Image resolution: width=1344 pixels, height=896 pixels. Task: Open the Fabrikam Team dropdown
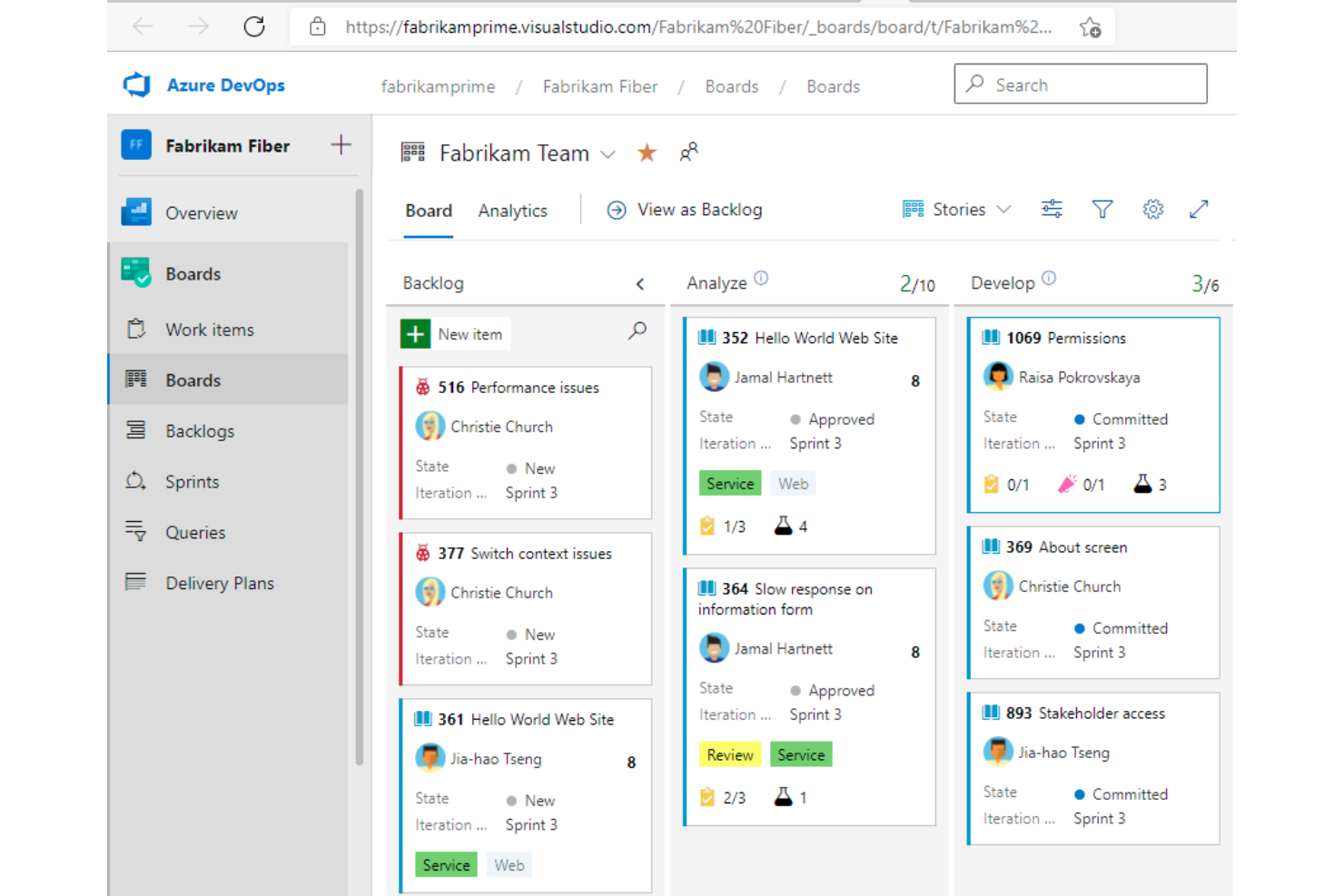[x=607, y=153]
